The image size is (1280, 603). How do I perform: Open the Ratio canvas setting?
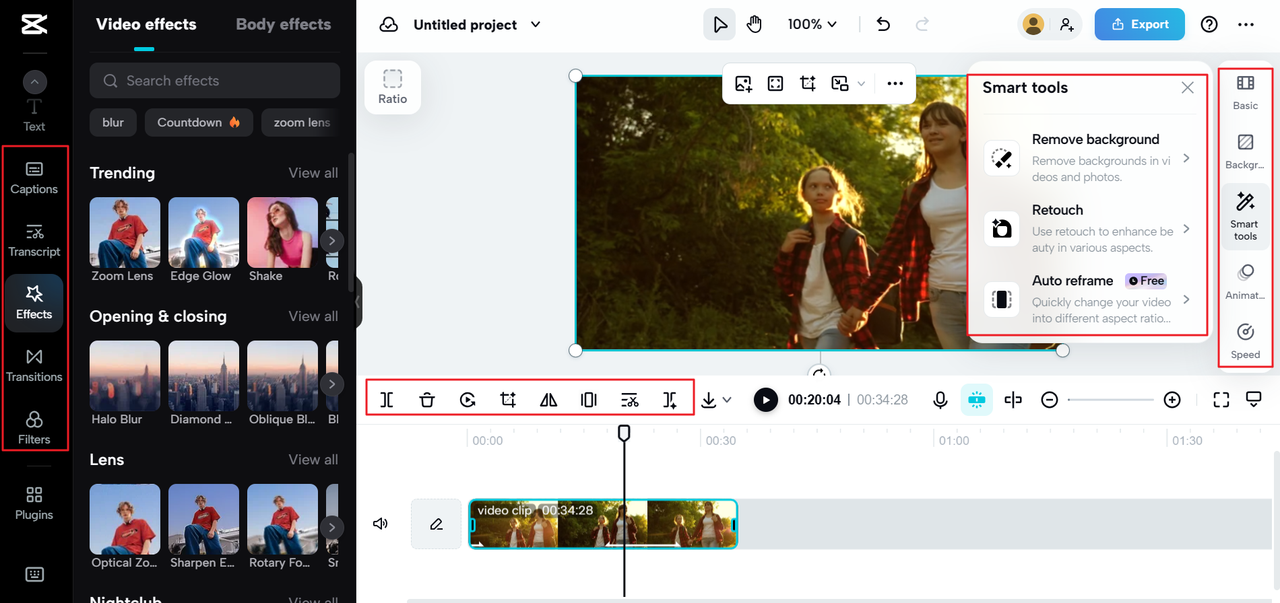(393, 87)
